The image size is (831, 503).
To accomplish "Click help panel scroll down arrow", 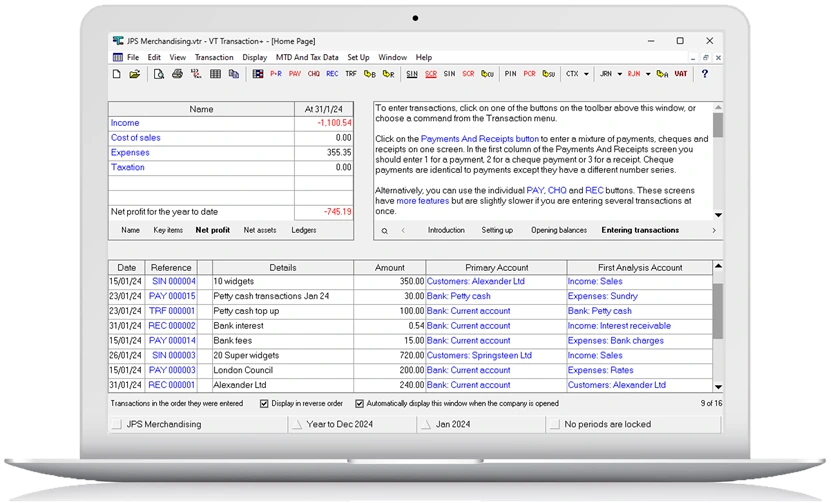I will coord(718,215).
